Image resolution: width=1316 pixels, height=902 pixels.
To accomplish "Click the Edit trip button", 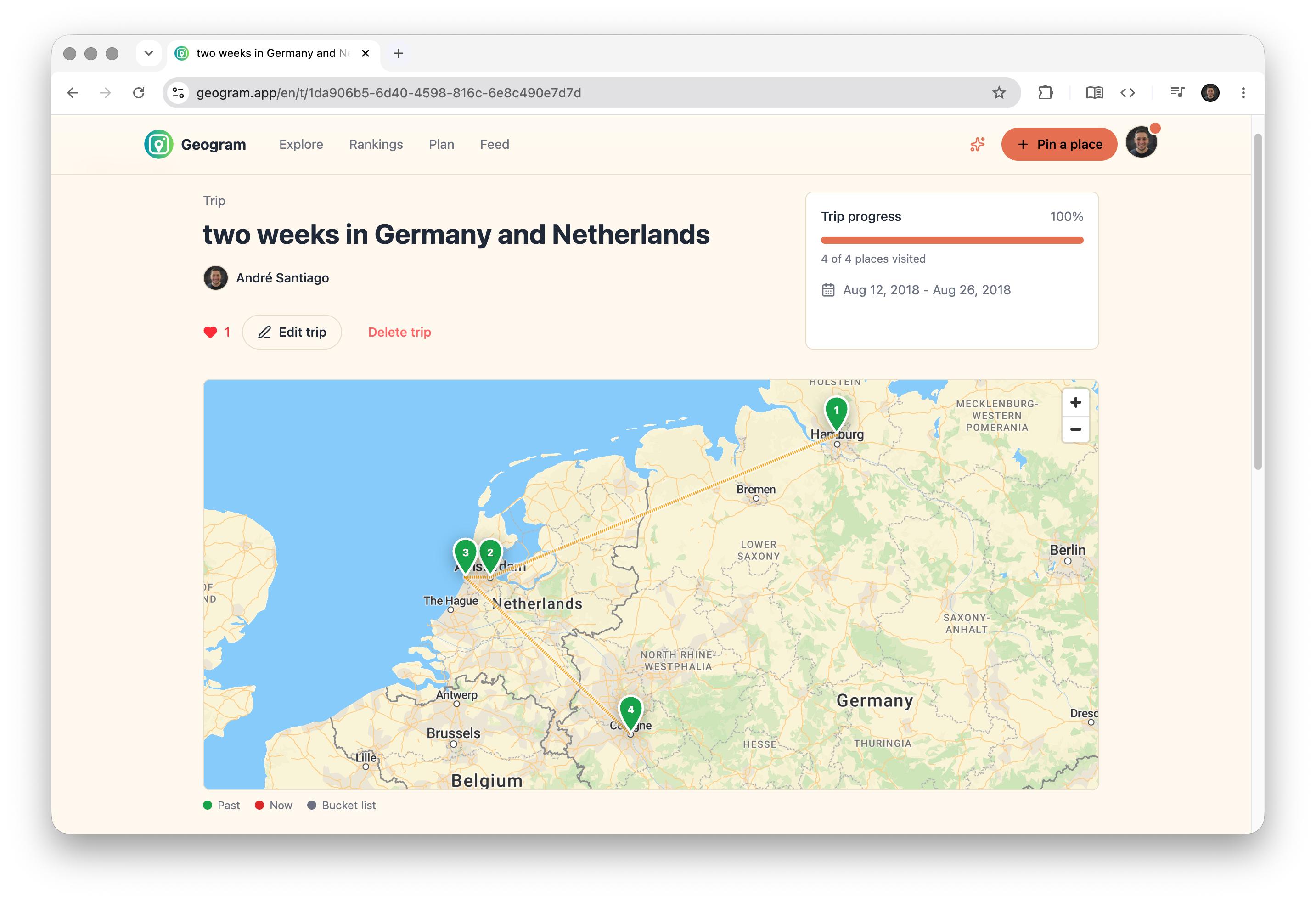I will pyautogui.click(x=292, y=333).
